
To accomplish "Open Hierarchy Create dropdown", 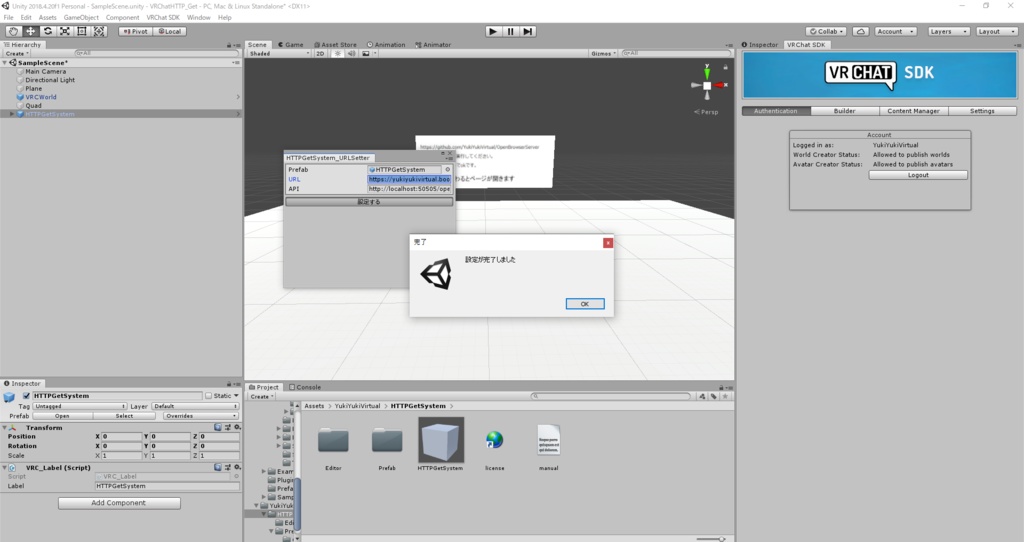I will [x=18, y=54].
